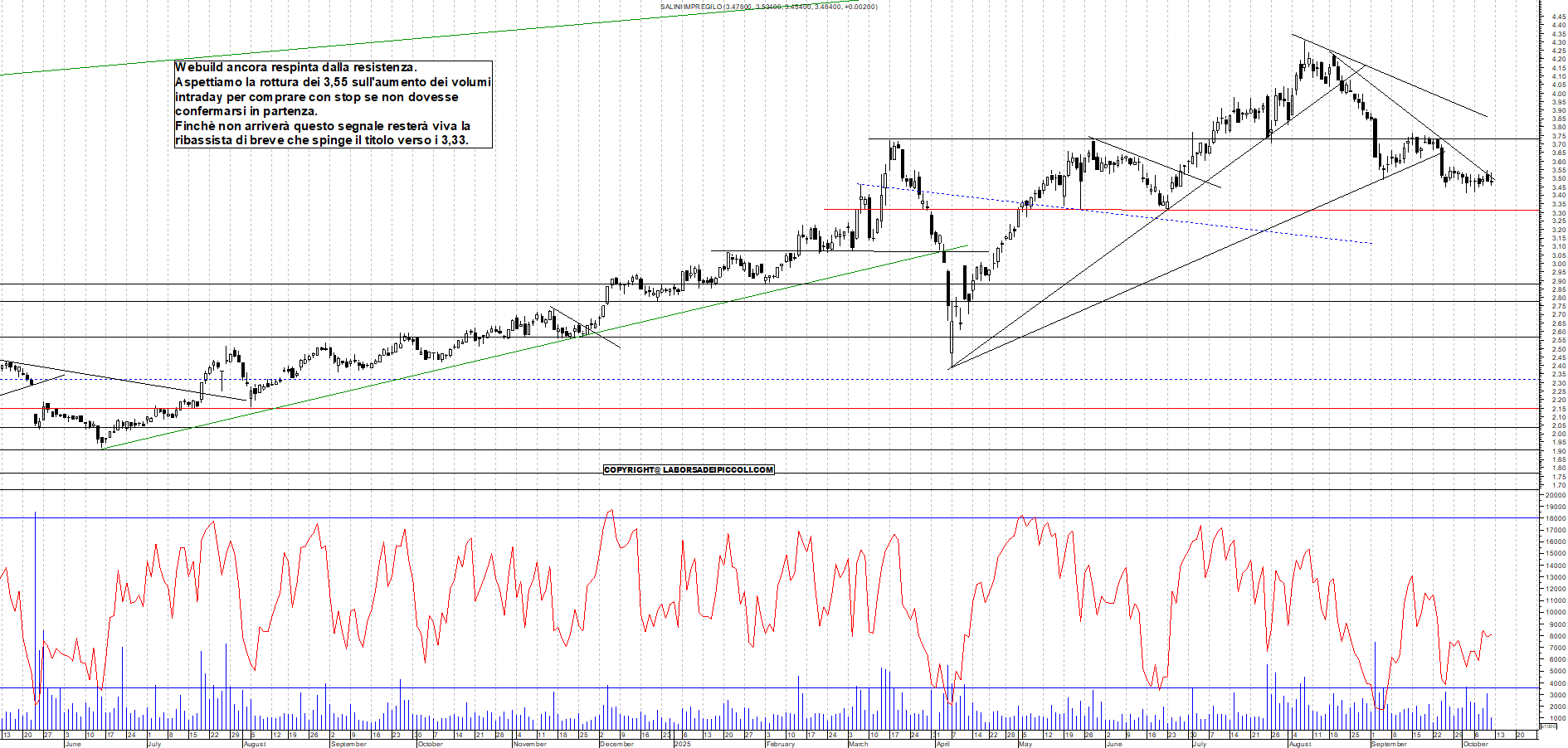Click the 'June' label at far left of axis
Image resolution: width=1568 pixels, height=748 pixels.
click(73, 744)
